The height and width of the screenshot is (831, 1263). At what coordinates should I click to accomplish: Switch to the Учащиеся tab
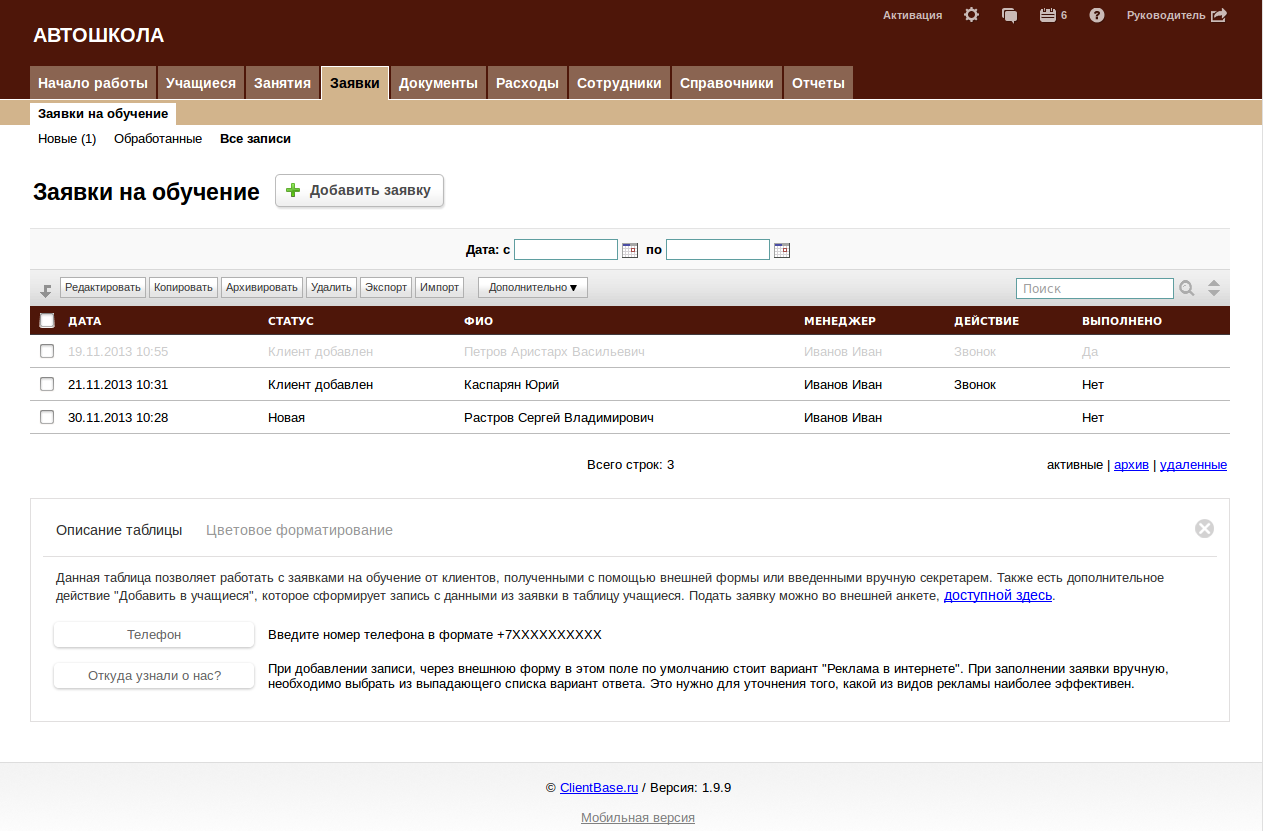pyautogui.click(x=201, y=83)
